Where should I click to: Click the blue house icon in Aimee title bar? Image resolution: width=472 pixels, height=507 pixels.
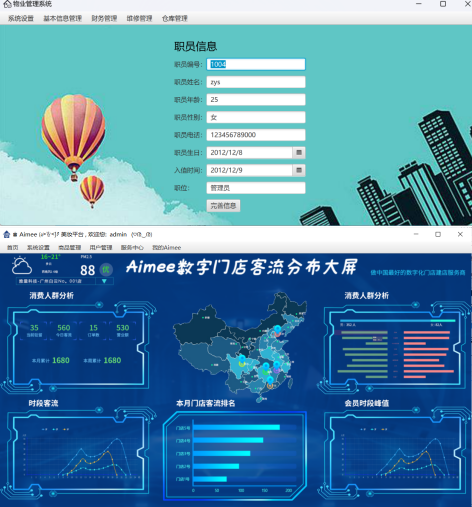coord(7,234)
